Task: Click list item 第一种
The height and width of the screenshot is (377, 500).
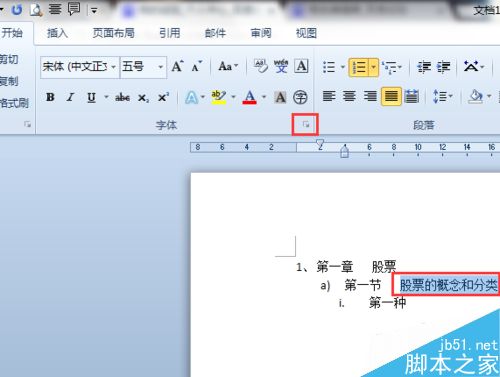Action: (x=387, y=303)
